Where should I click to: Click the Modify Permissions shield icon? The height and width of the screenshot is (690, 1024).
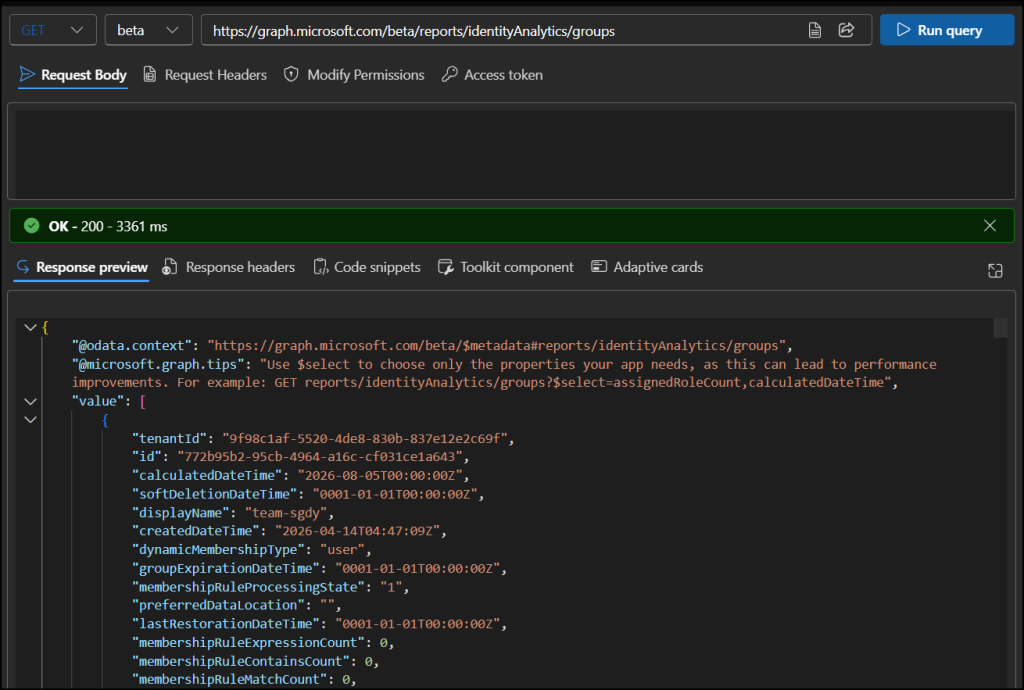[291, 74]
